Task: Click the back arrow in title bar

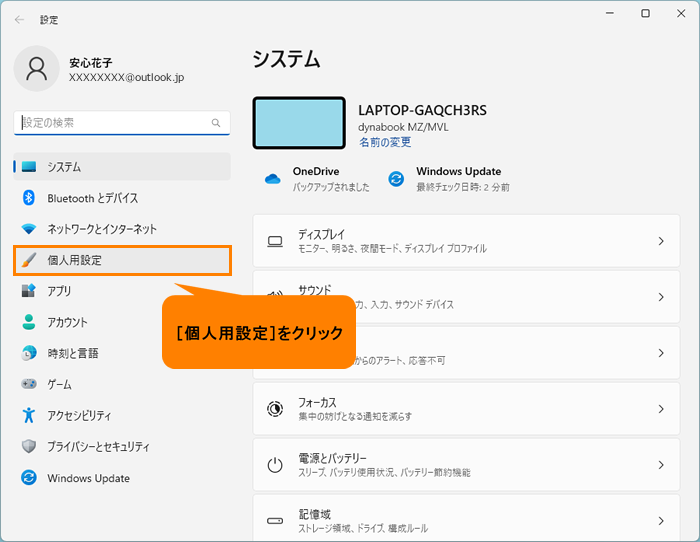Action: 20,19
